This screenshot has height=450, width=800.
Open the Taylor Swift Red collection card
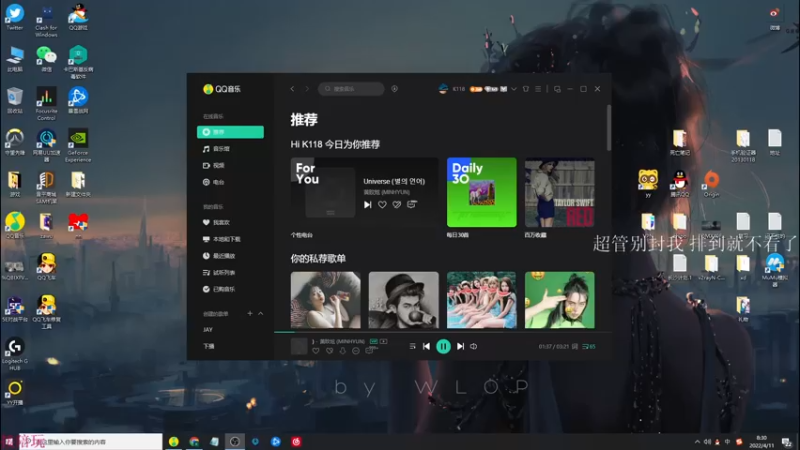(560, 192)
